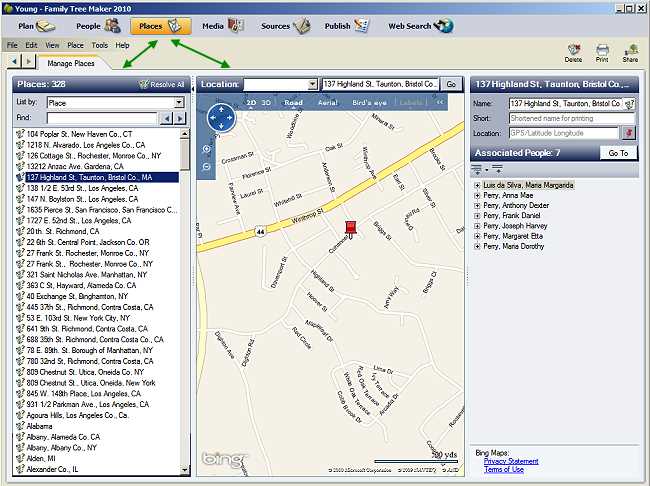This screenshot has width=650, height=486.
Task: Expand Perry, Anthony Dexter
Action: pos(477,206)
